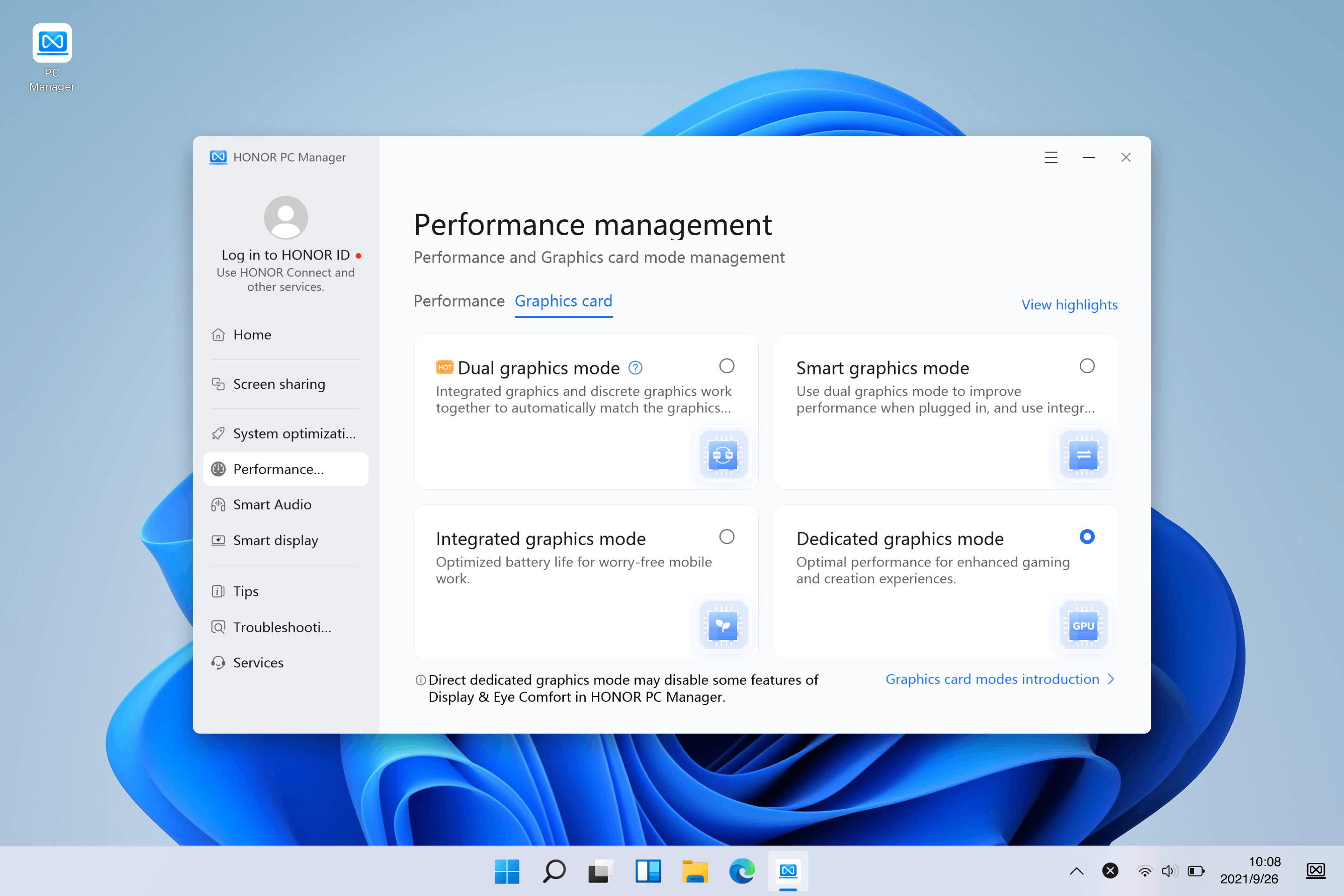Screen dimensions: 1344x896
Task: Click the Dual graphics mode help question mark
Action: tap(636, 368)
